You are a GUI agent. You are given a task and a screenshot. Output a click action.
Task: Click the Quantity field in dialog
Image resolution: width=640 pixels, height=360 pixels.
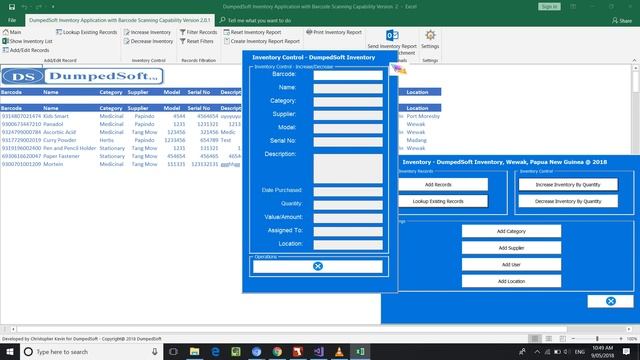coord(348,205)
